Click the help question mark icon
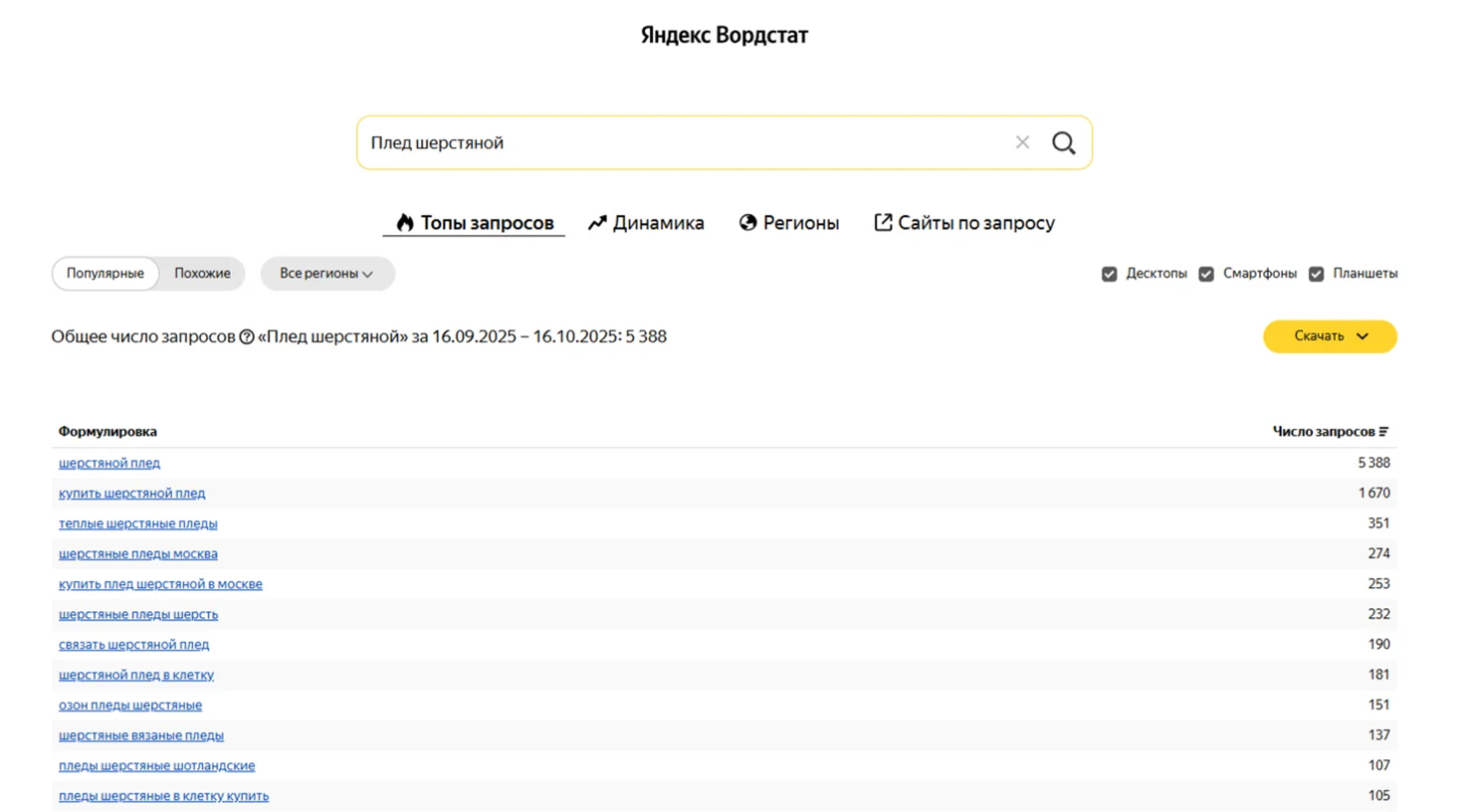1477x812 pixels. pos(247,337)
